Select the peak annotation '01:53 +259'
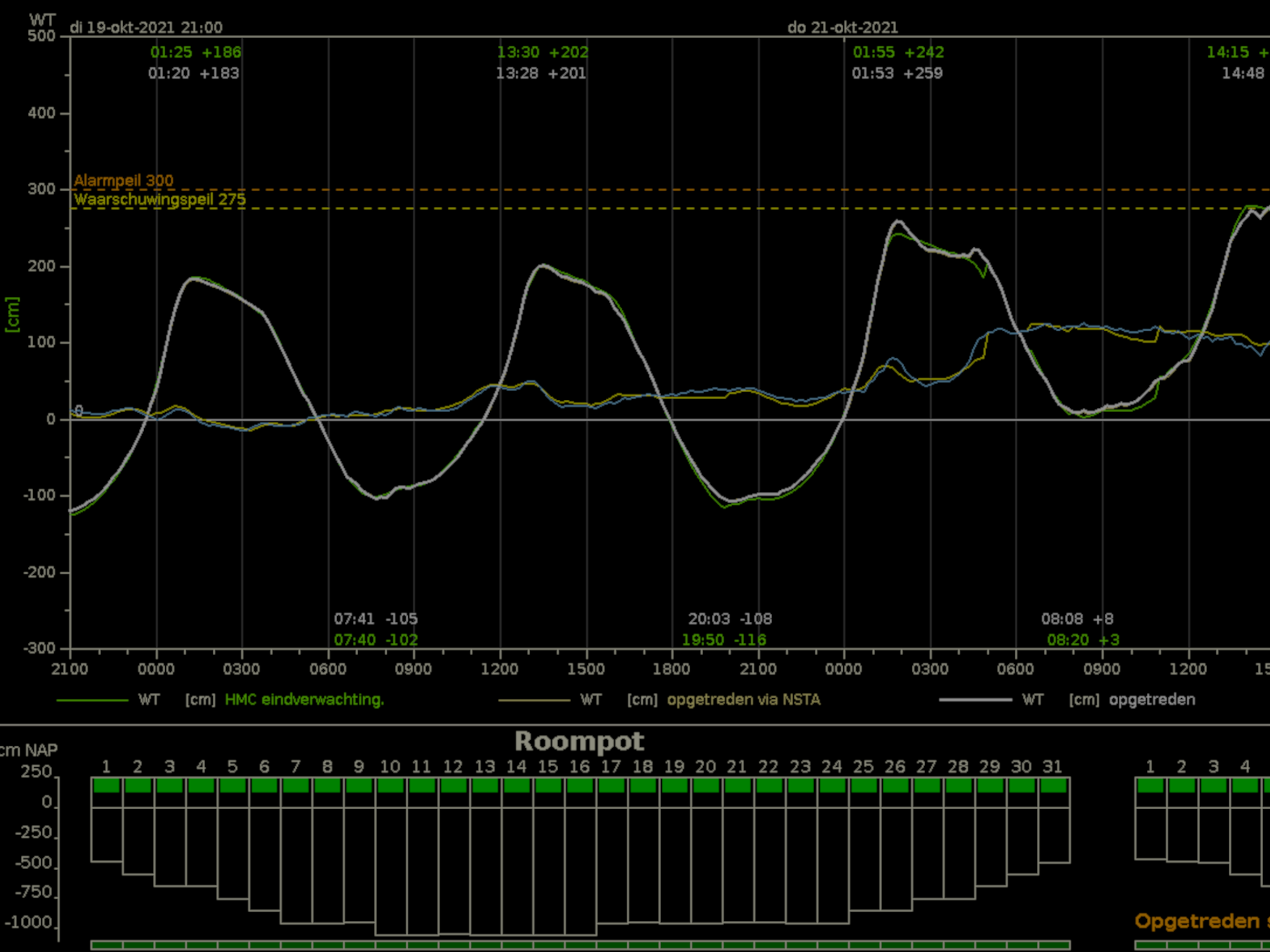Viewport: 1270px width, 952px height. pos(897,73)
